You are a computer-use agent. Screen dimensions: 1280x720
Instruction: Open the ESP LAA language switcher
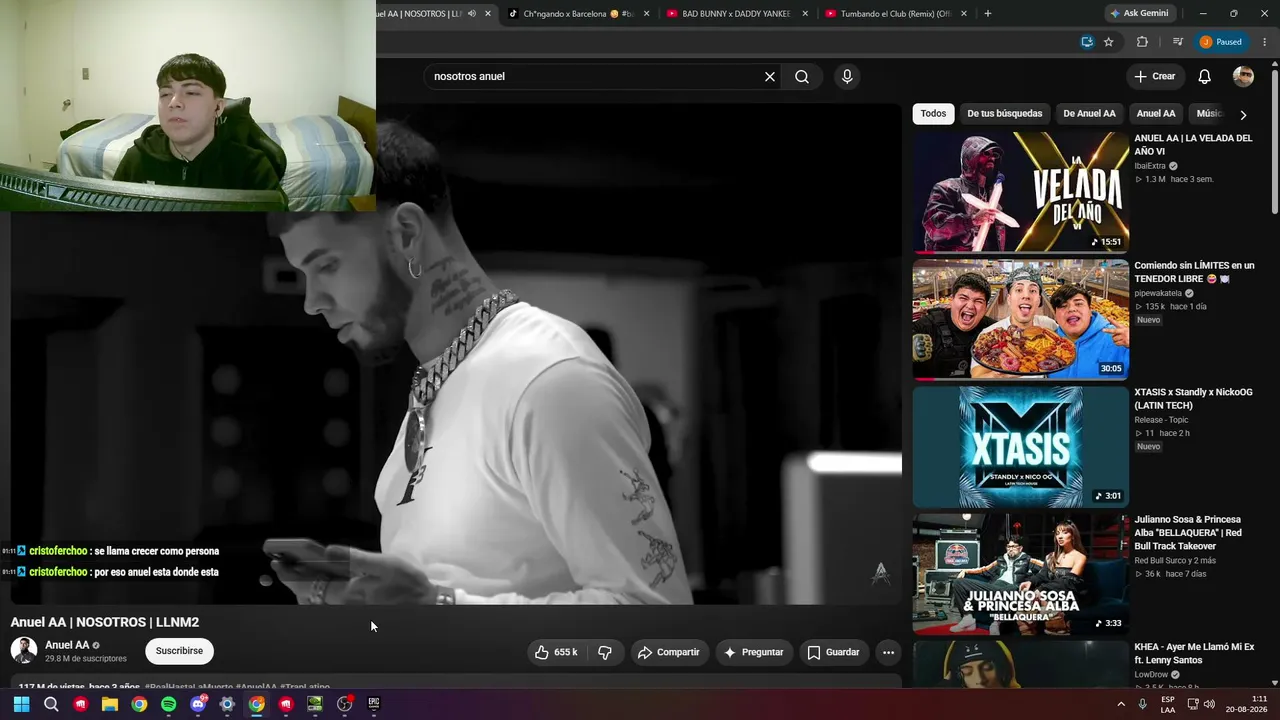click(1168, 704)
